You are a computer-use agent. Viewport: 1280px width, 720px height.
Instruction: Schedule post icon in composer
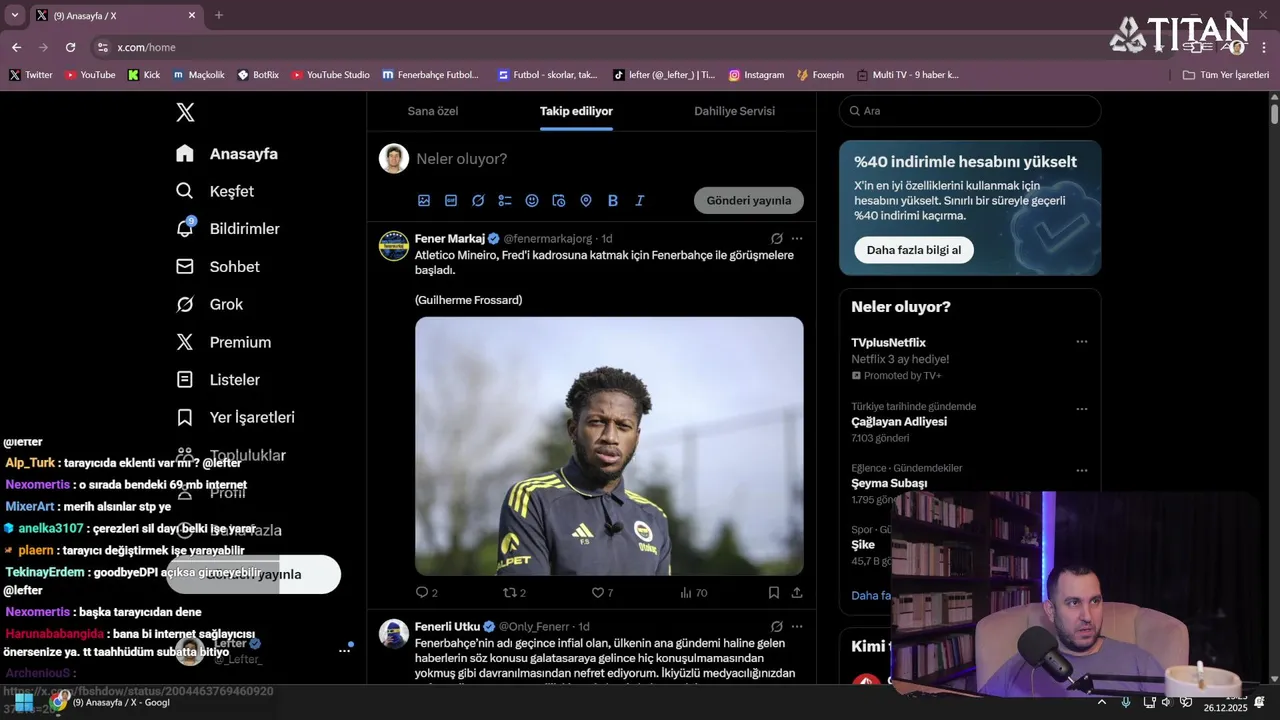tap(559, 201)
